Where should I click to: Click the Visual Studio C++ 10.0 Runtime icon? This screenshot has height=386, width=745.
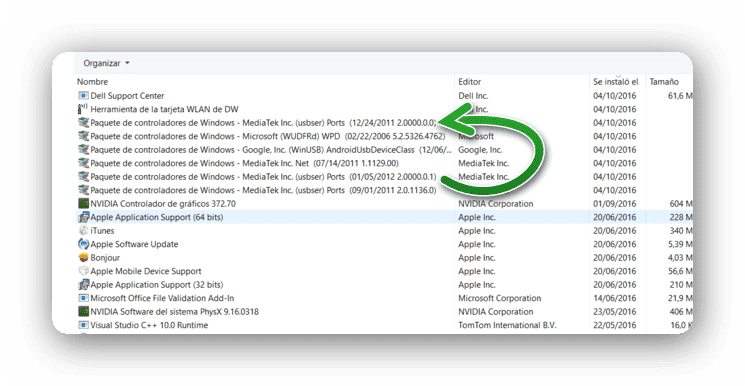tap(83, 325)
